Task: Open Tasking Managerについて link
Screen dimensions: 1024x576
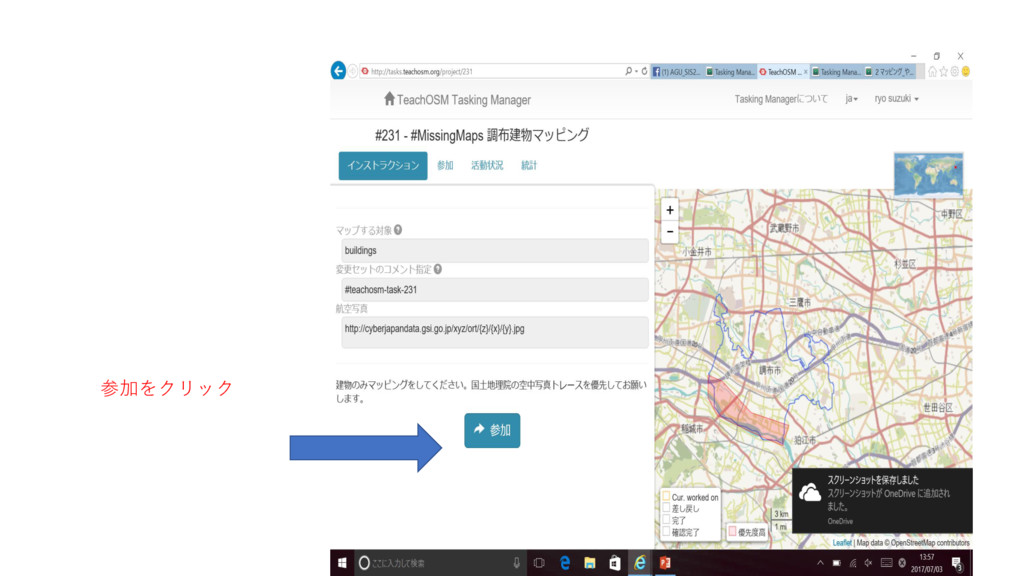Action: point(781,99)
